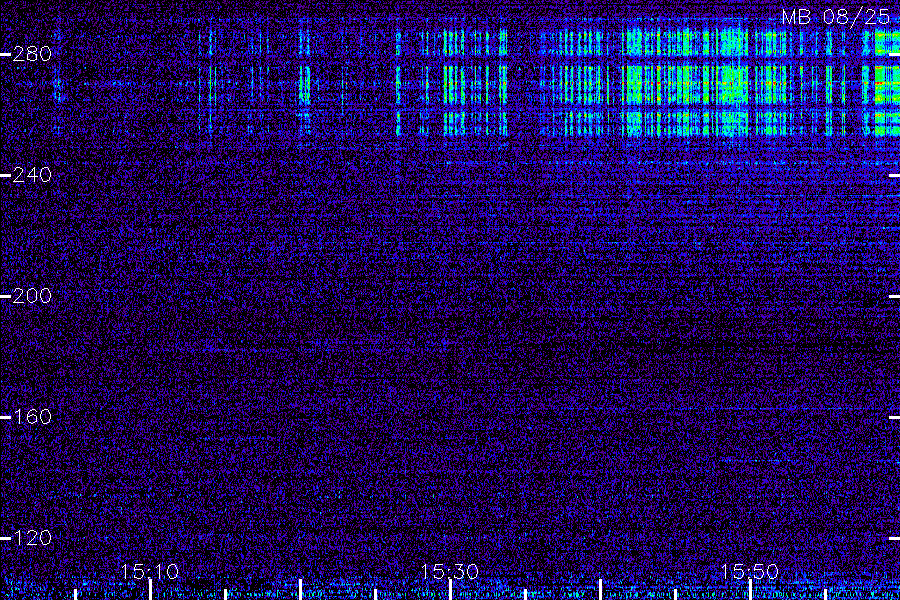
Task: Click the 200 frequency axis label
Action: pyautogui.click(x=32, y=296)
